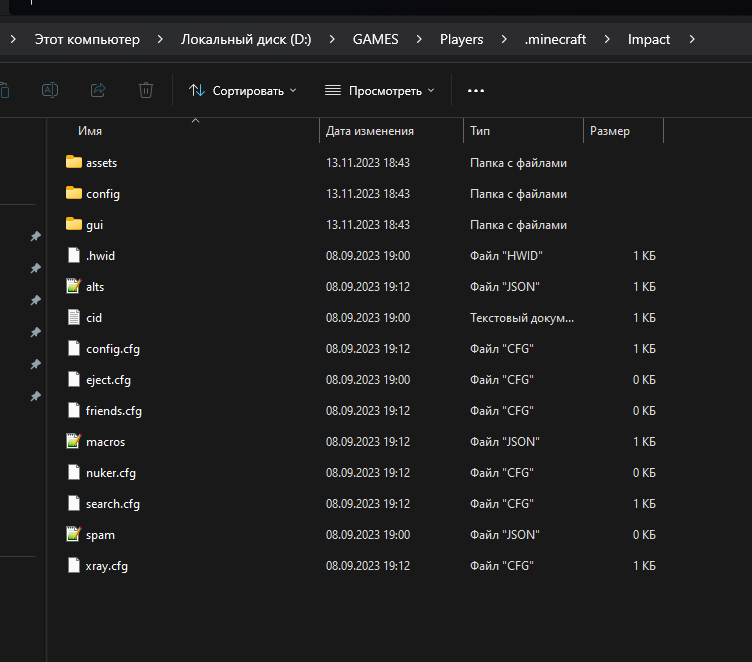Go to Этот компьютер in breadcrumb
This screenshot has height=662, width=752.
click(87, 39)
